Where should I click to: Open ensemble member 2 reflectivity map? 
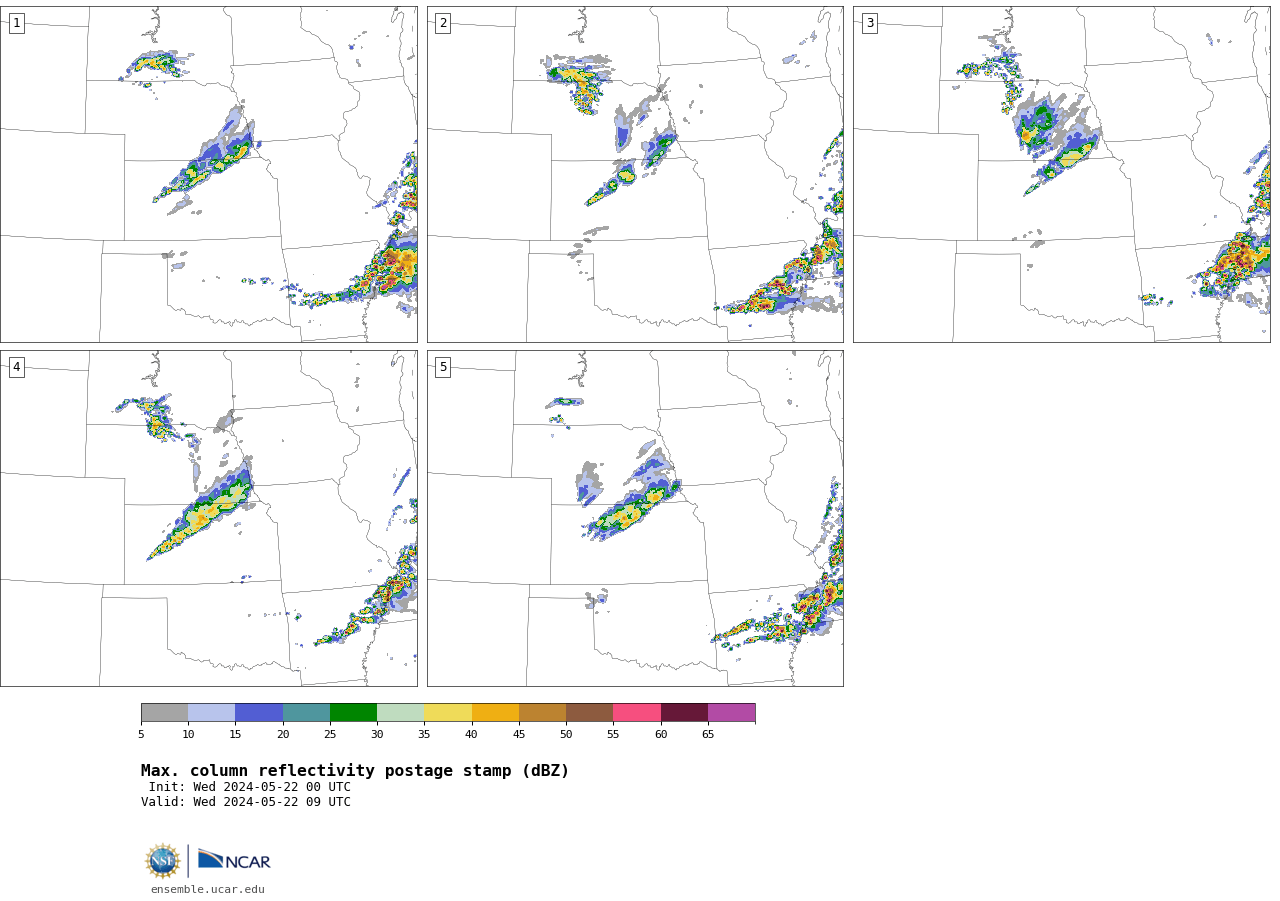(635, 174)
